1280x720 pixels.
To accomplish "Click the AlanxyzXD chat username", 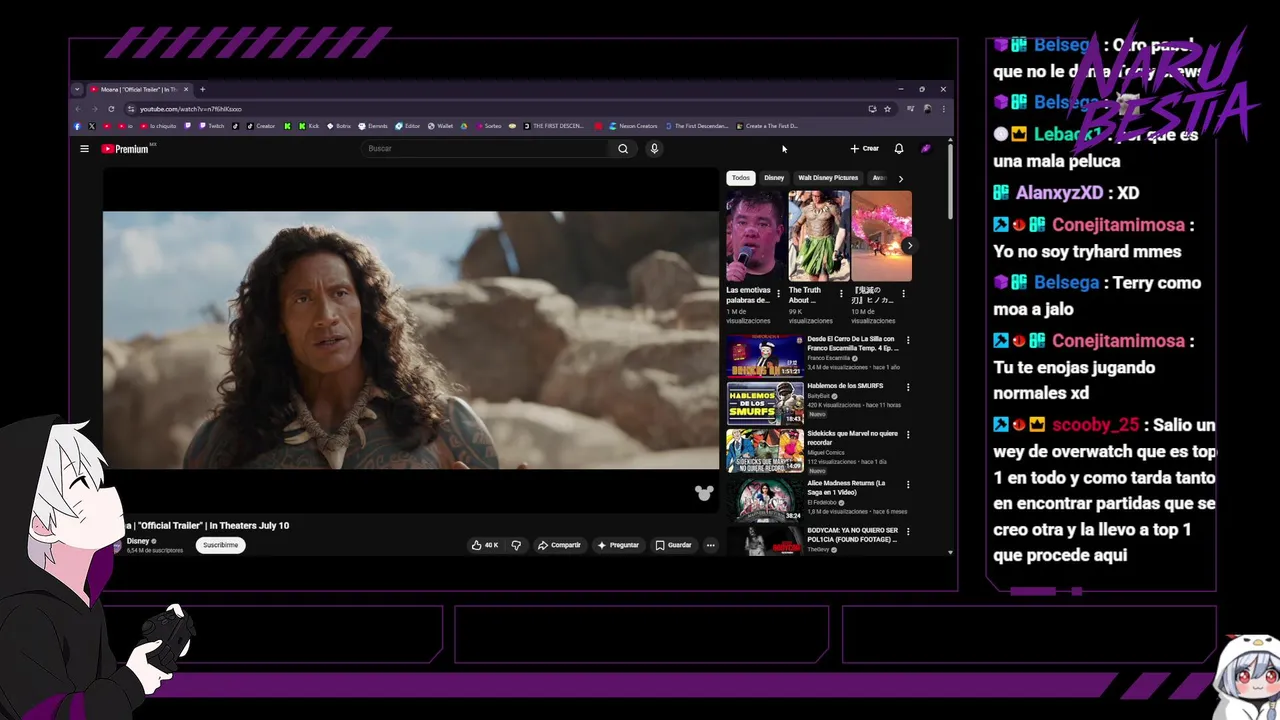I will coord(1059,193).
